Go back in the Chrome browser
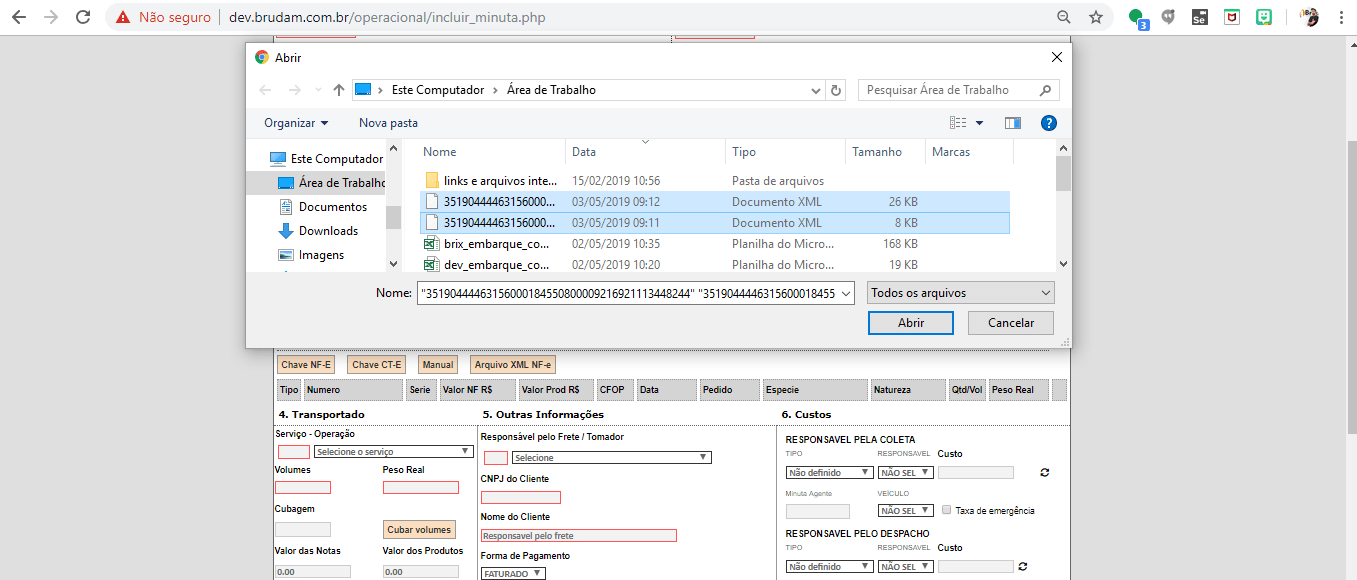This screenshot has height=580, width=1357. [19, 17]
